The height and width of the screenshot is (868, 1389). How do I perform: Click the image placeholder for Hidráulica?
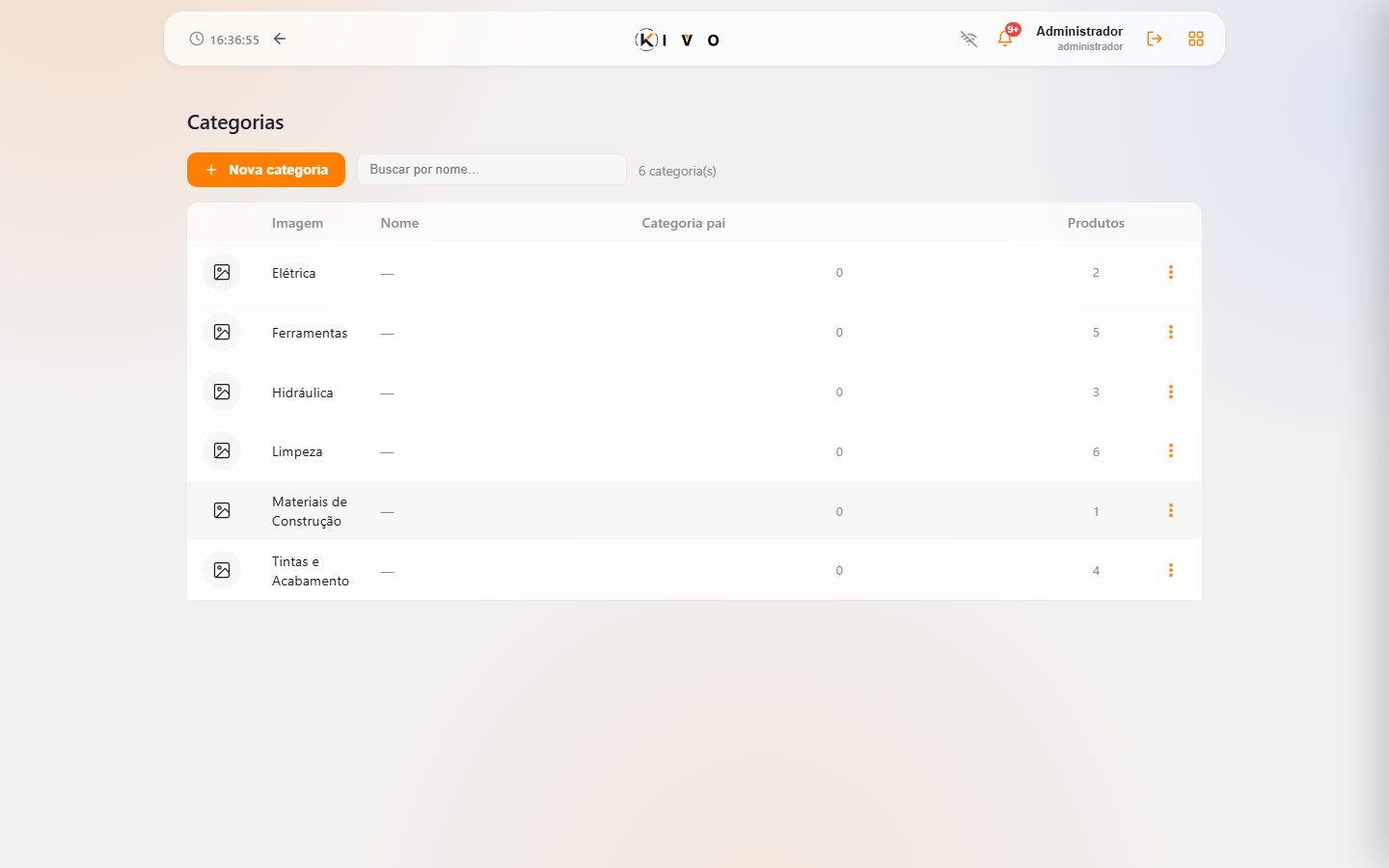click(x=222, y=393)
